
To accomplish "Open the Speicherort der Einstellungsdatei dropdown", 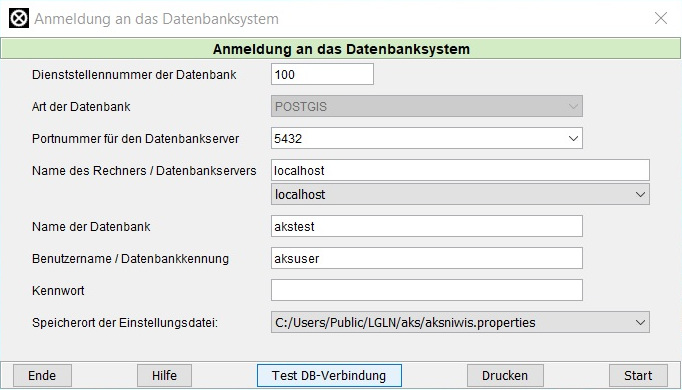I will pos(460,323).
